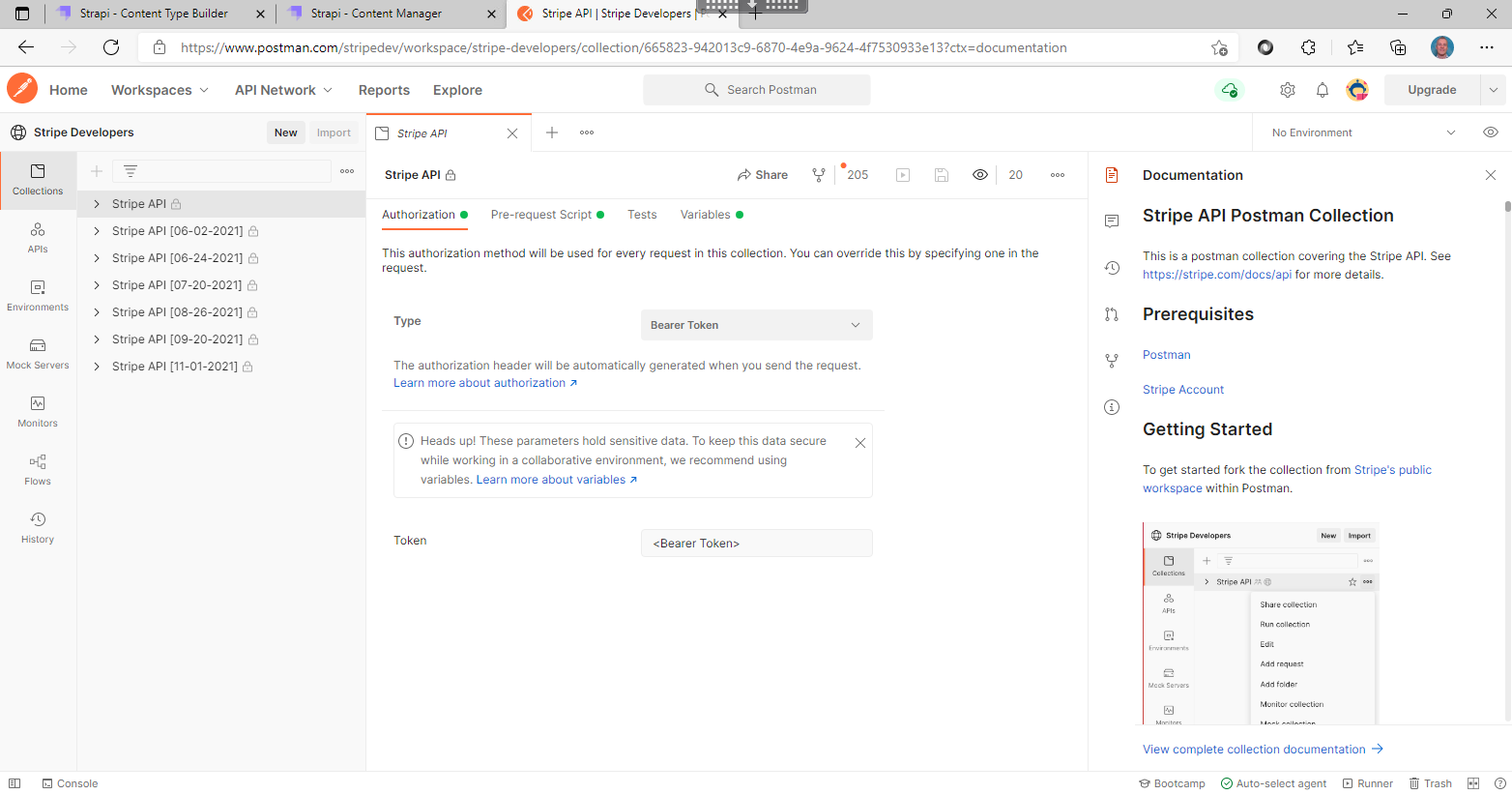Open the Environments panel
Image resolution: width=1512 pixels, height=795 pixels.
coord(38,296)
